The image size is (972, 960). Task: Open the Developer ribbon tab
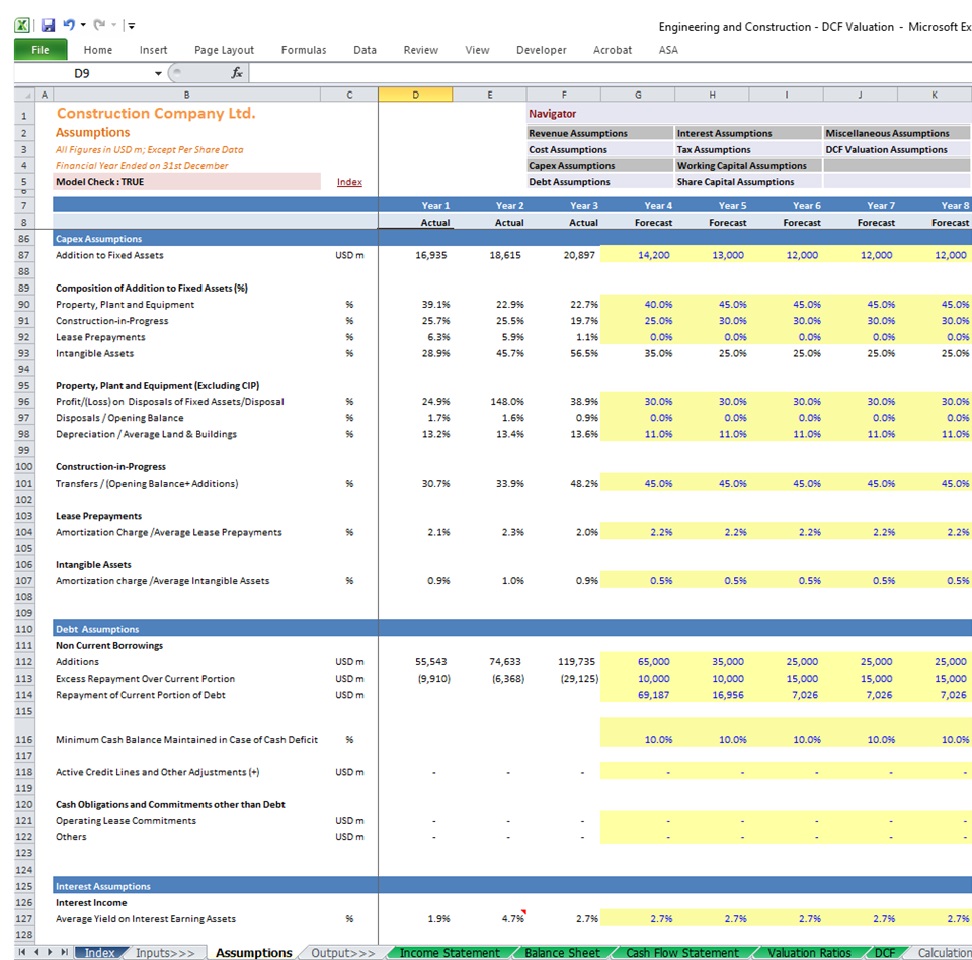[541, 50]
